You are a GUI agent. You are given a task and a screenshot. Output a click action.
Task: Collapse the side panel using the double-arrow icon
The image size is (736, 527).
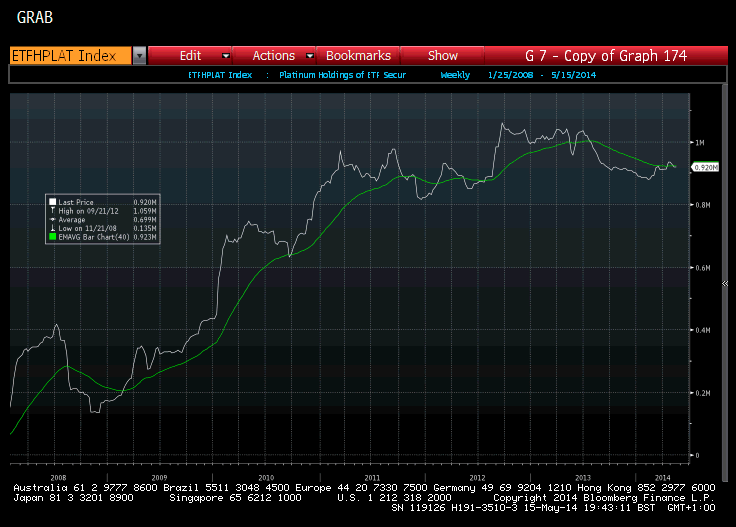pyautogui.click(x=725, y=283)
